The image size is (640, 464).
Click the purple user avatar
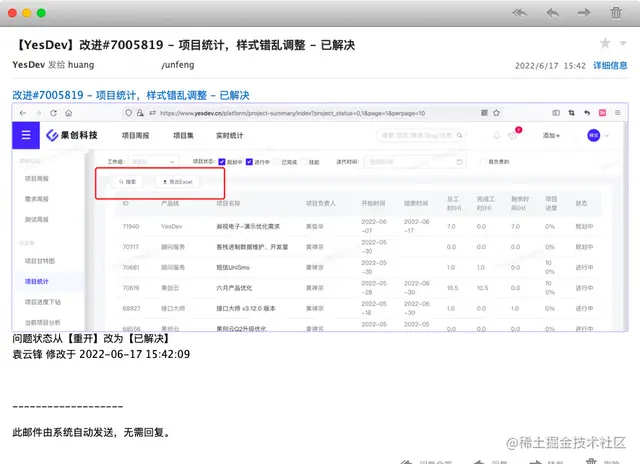click(593, 135)
